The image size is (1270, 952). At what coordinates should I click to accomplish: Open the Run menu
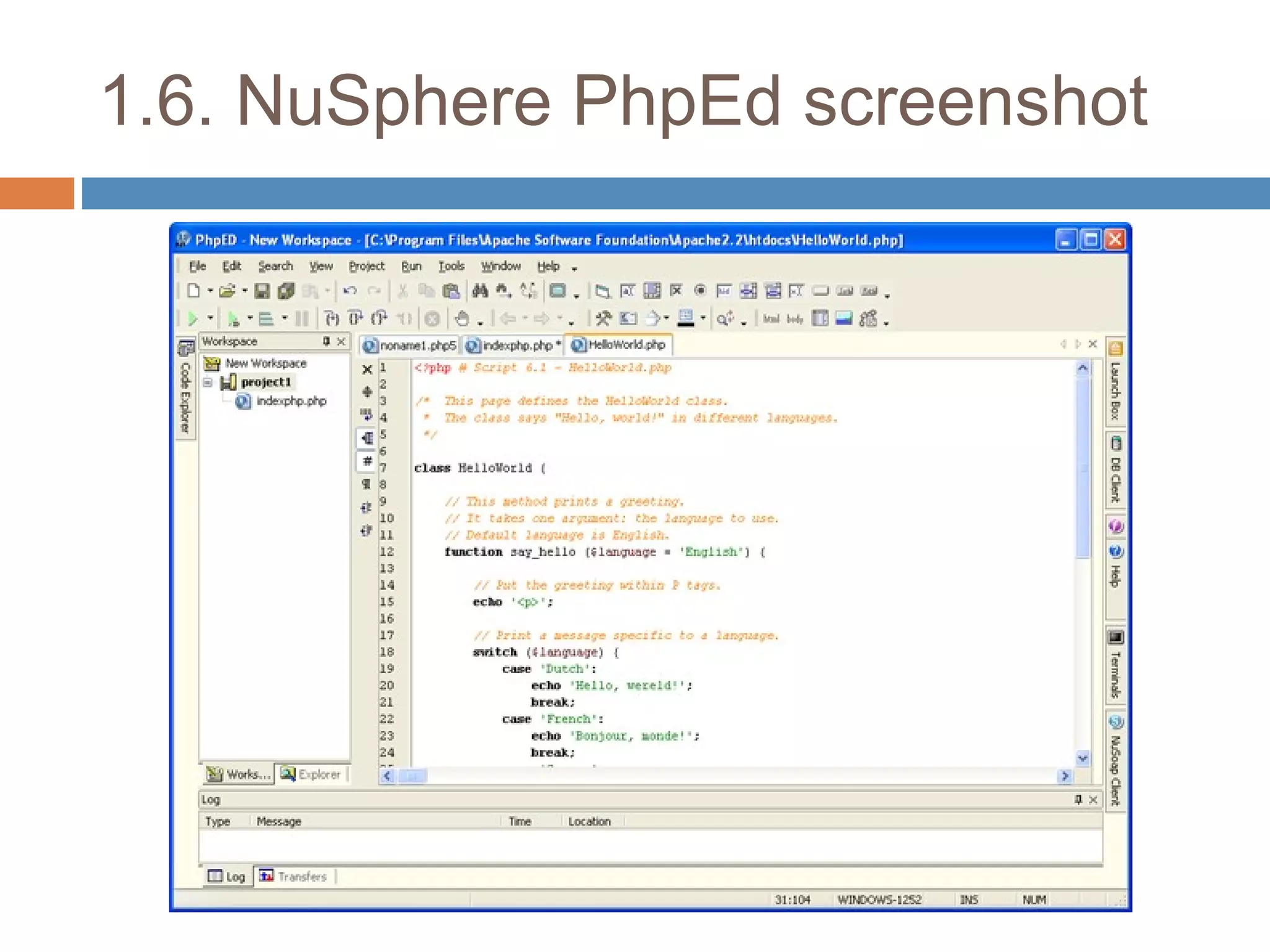411,267
